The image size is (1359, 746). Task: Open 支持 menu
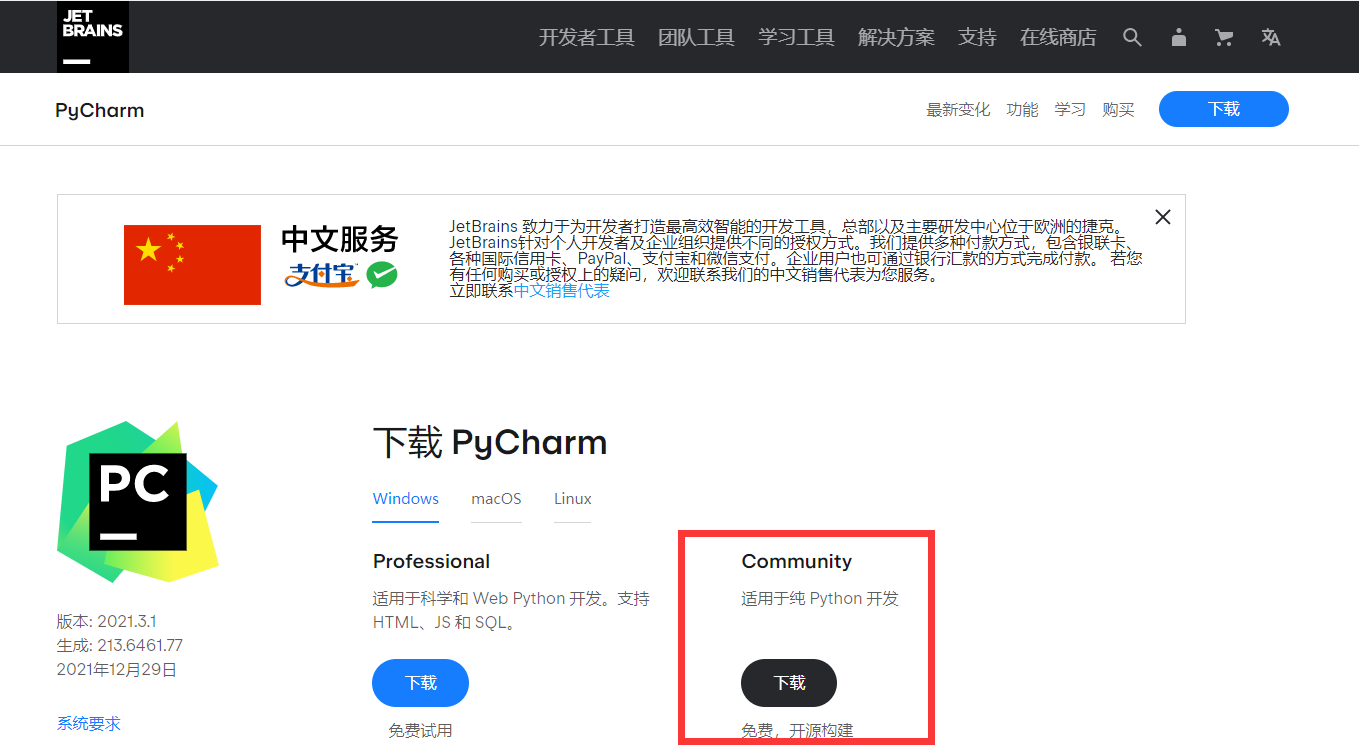click(977, 37)
